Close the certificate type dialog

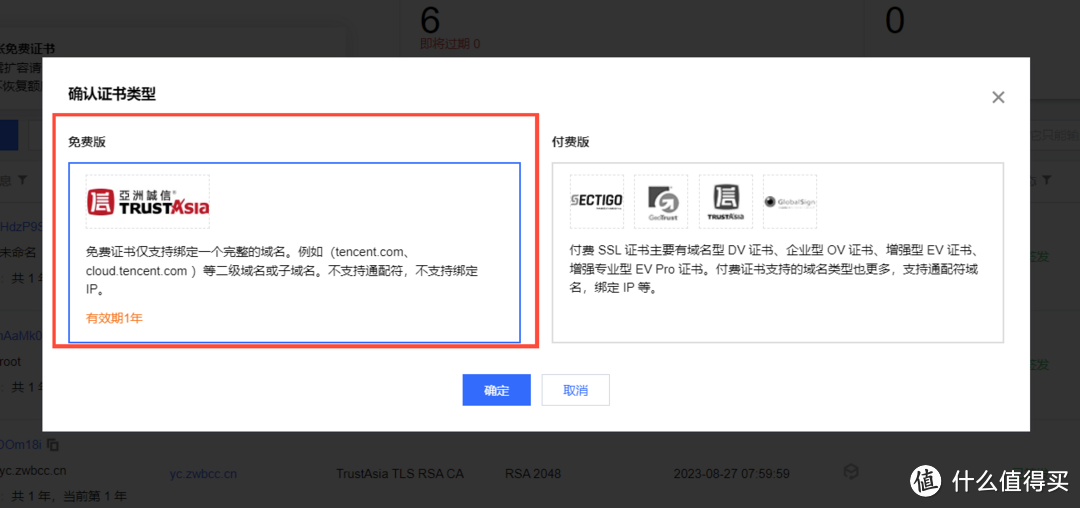998,98
